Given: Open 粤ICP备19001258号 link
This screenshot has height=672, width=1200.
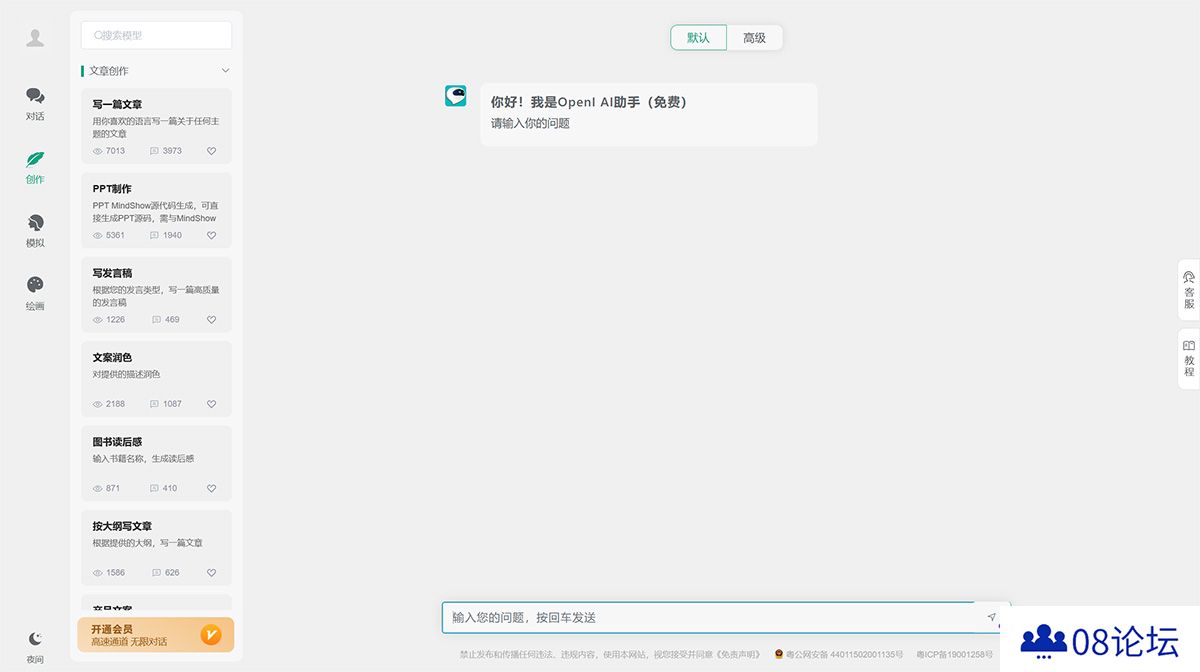Looking at the screenshot, I should pos(955,654).
